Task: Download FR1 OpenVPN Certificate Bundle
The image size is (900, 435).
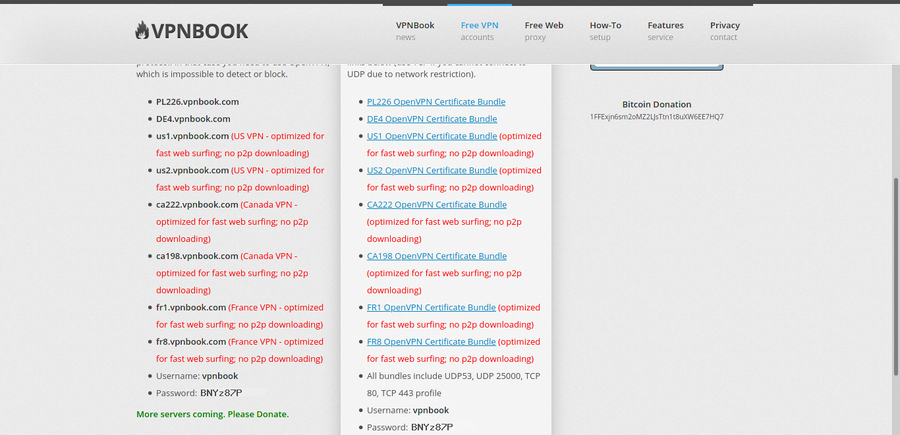Action: 431,307
